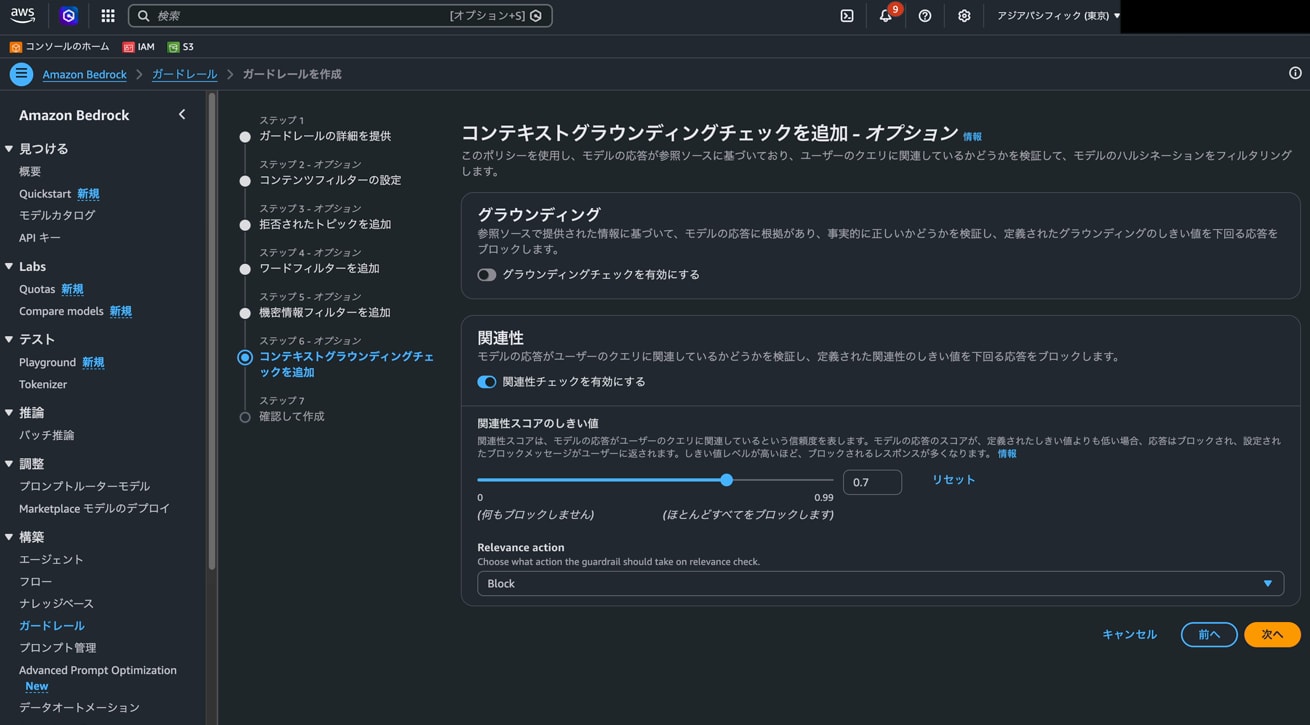Open Tokenizer in the sidebar
The width and height of the screenshot is (1310, 725).
[x=43, y=385]
